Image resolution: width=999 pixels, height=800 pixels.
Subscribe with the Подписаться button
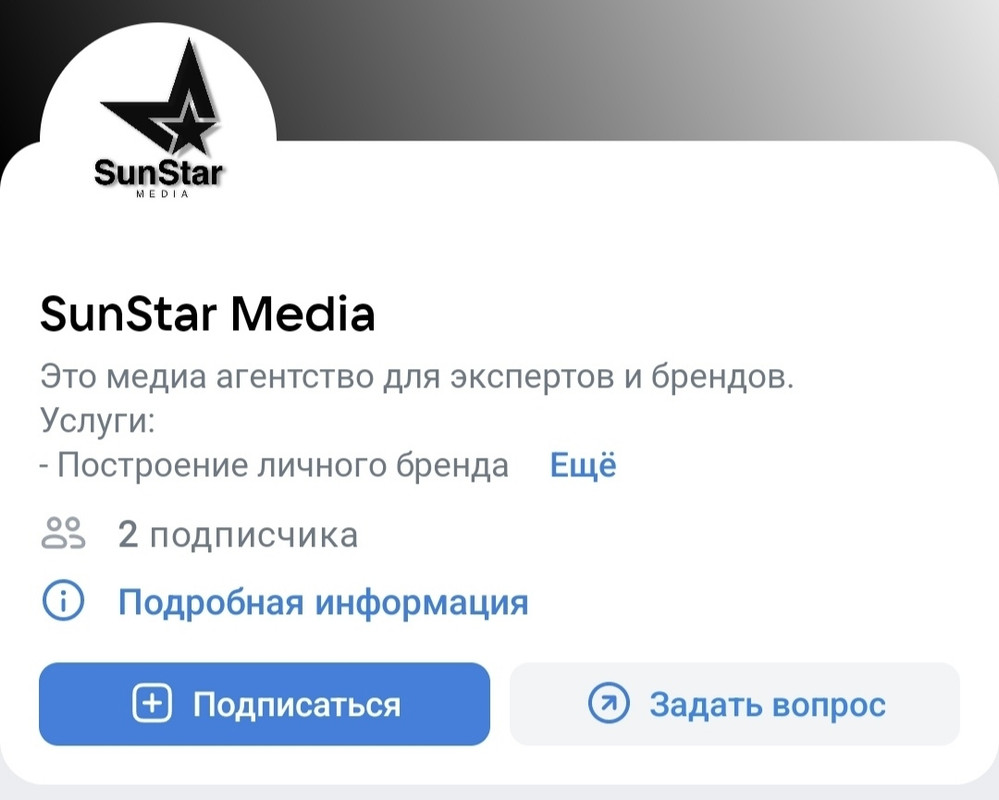point(264,704)
